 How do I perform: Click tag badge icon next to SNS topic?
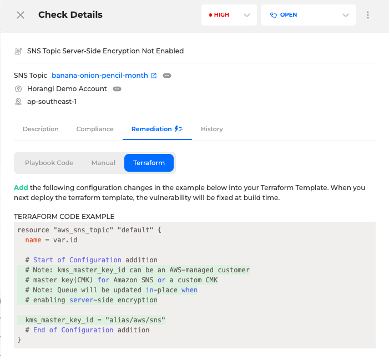point(167,76)
